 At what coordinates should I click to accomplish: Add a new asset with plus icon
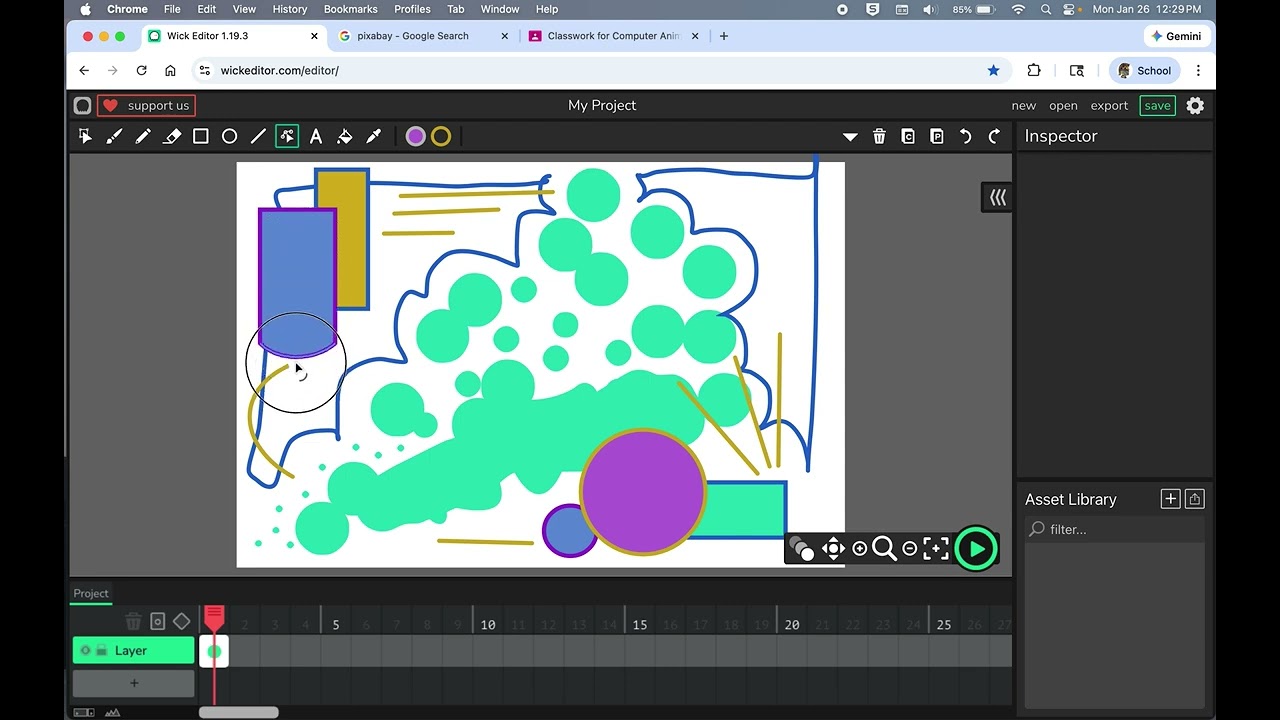[x=1170, y=499]
